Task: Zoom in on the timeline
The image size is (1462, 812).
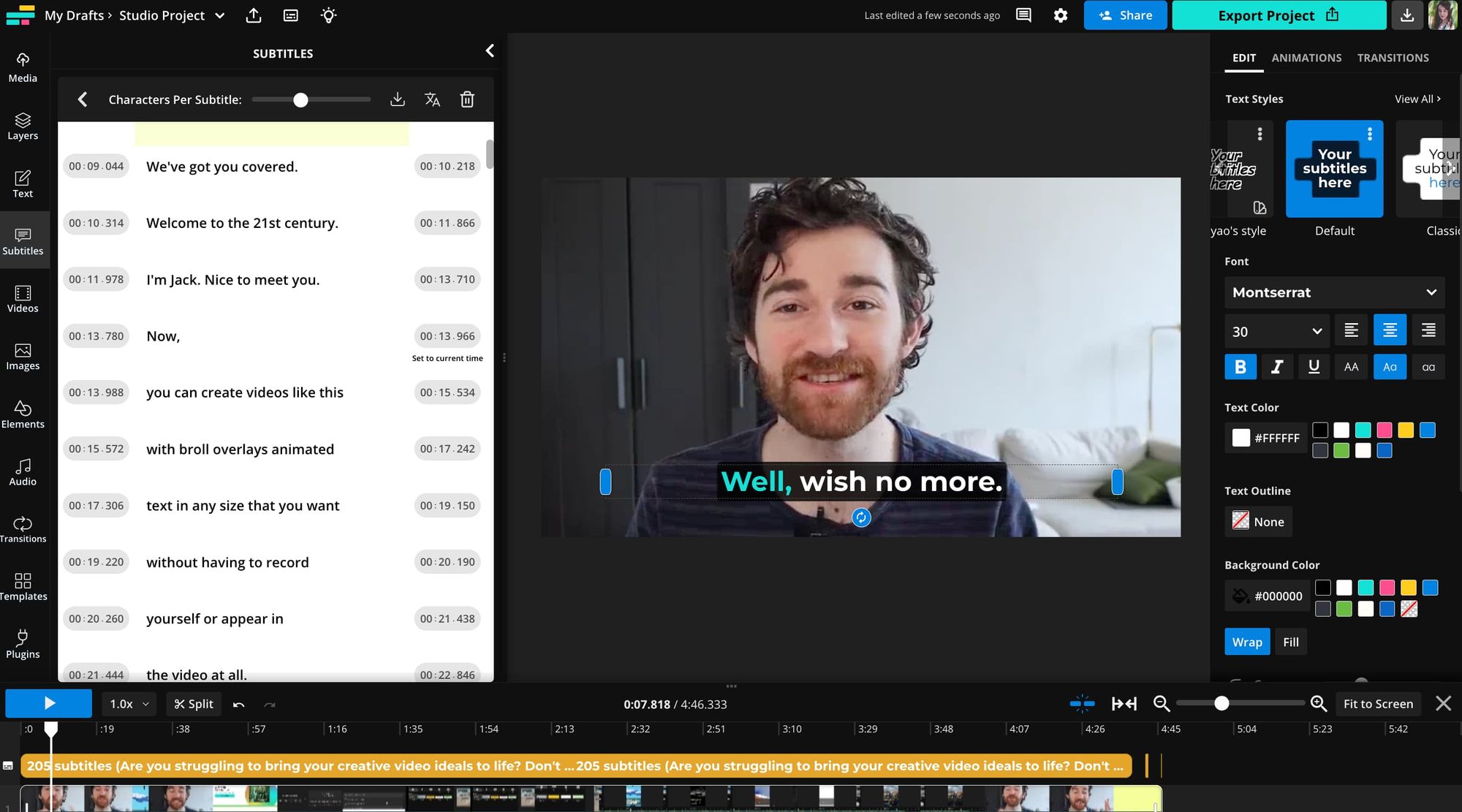Action: 1318,704
